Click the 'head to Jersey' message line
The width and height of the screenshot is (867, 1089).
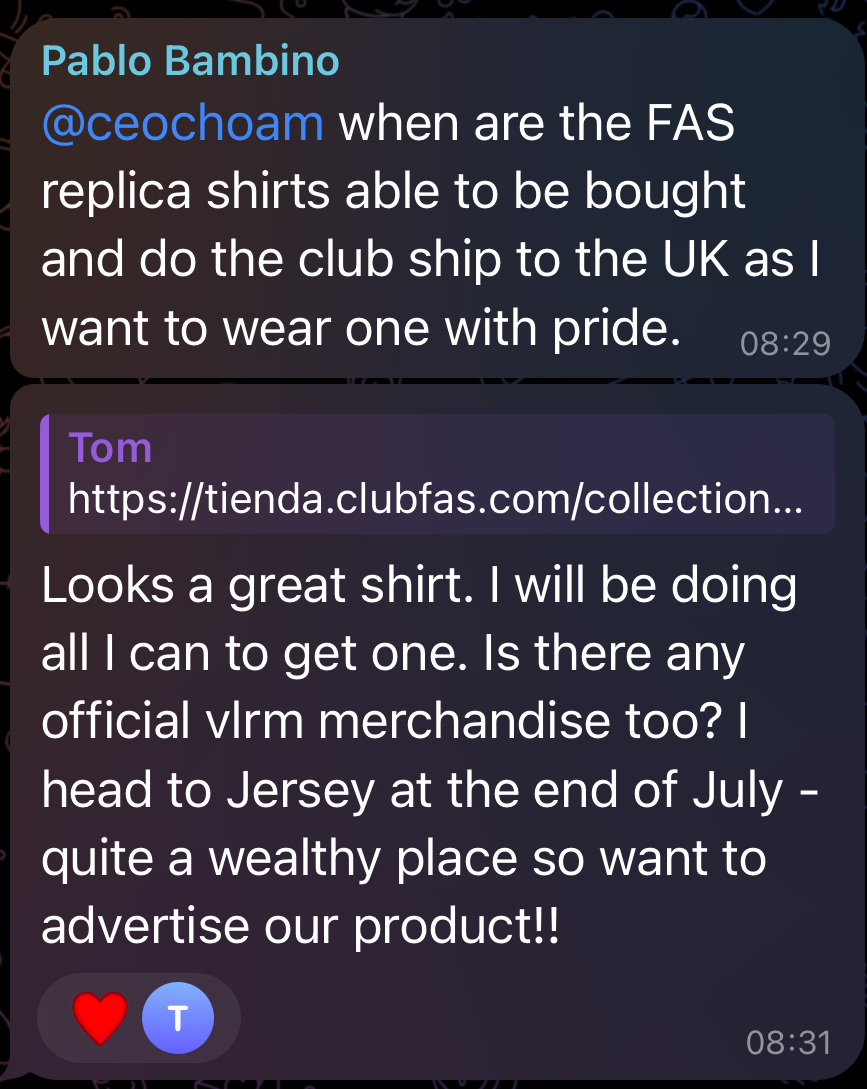click(x=430, y=790)
